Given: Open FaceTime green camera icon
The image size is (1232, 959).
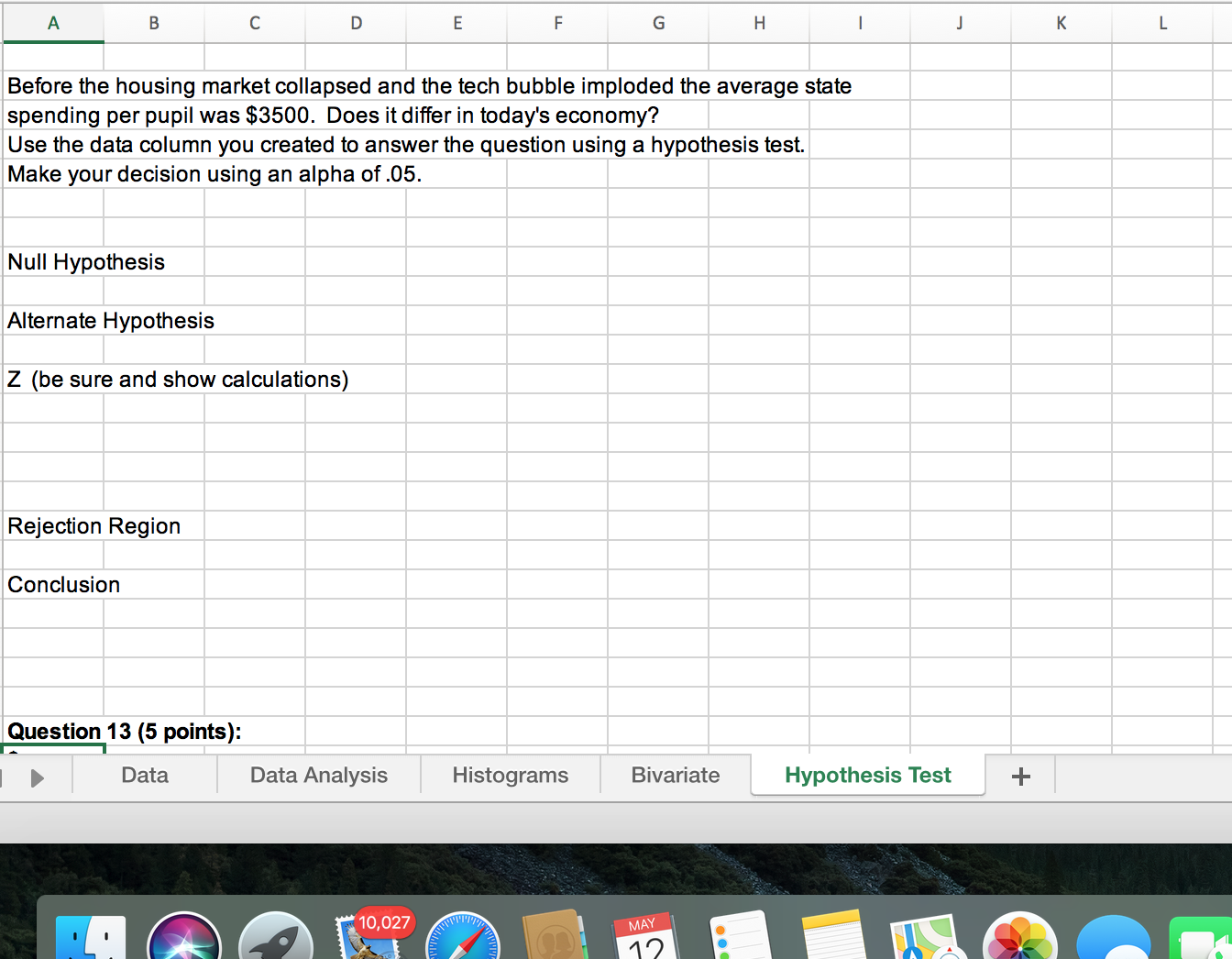Looking at the screenshot, I should click(1201, 939).
